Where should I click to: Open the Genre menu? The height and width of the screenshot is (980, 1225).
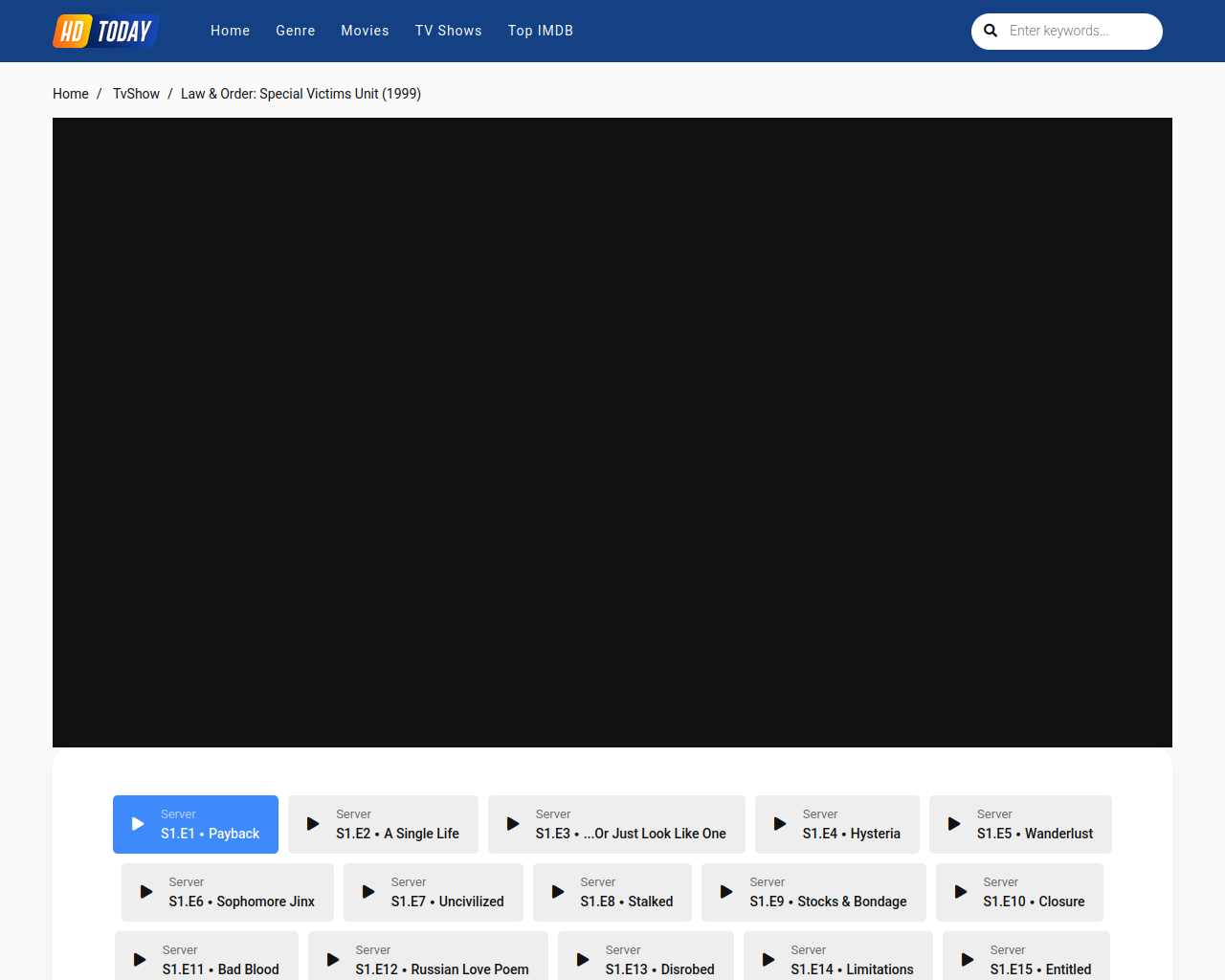tap(296, 31)
